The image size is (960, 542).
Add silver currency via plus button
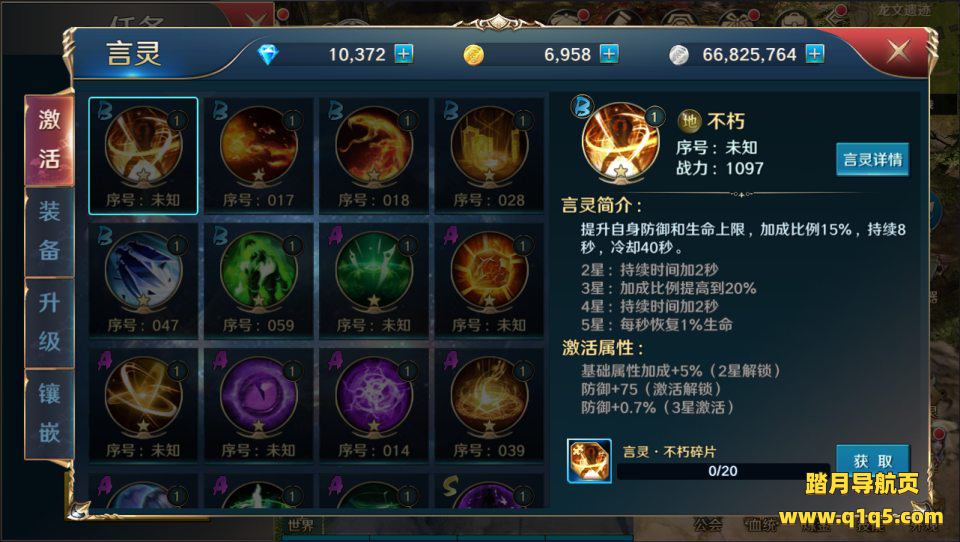pos(814,54)
